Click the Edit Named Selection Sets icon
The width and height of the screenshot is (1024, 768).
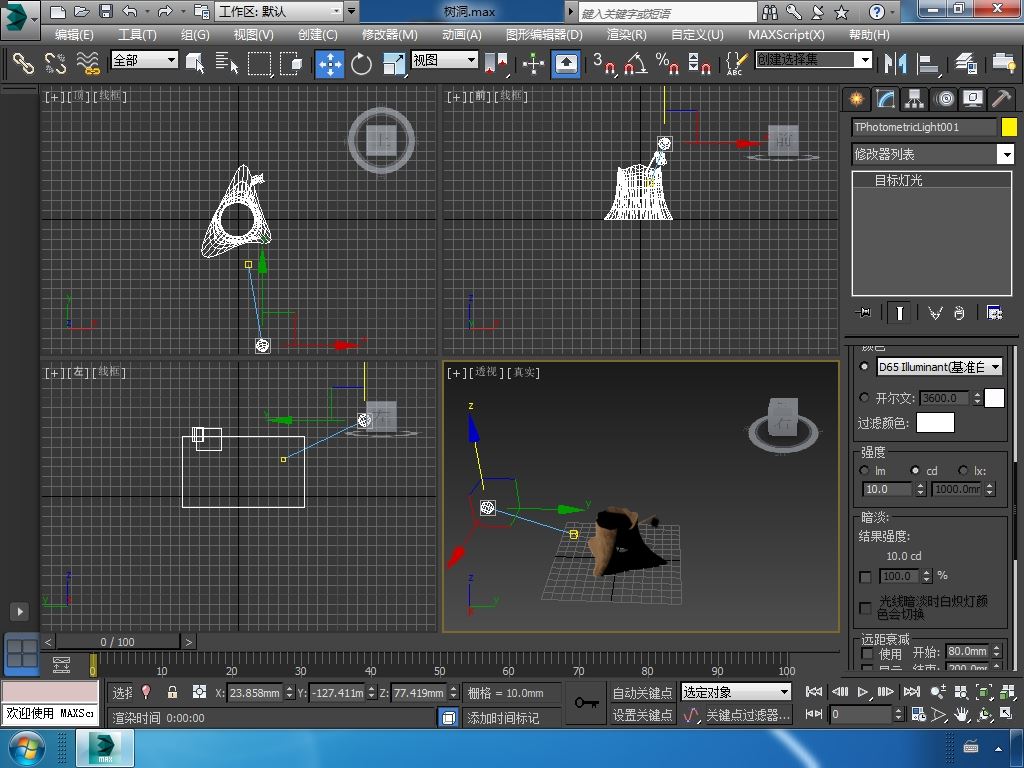coord(735,63)
